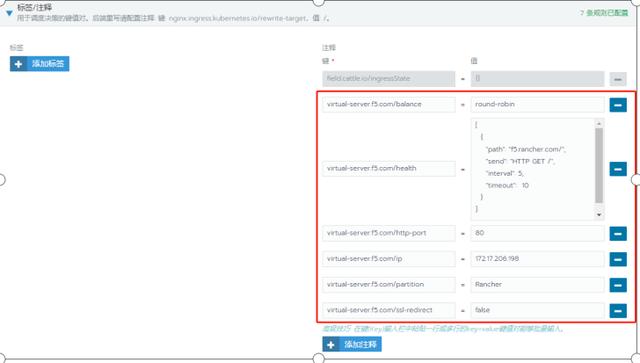640x363 pixels.
Task: Remove the virtual-server.f5.com/ip annotation
Action: click(x=618, y=259)
